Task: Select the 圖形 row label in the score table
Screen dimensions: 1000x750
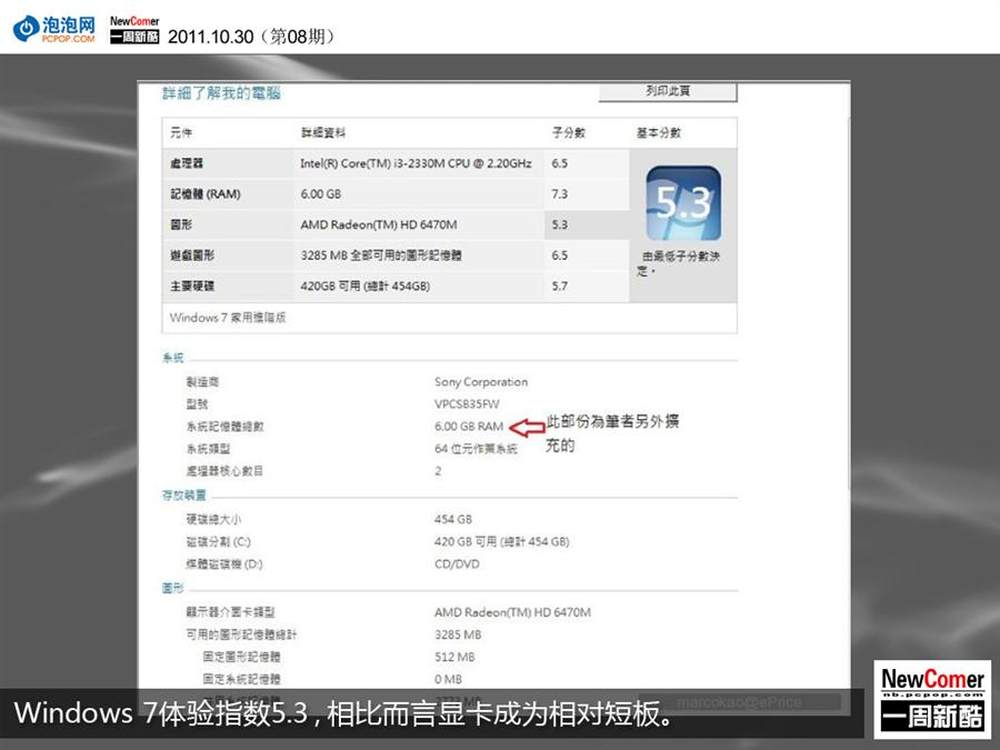Action: (180, 224)
